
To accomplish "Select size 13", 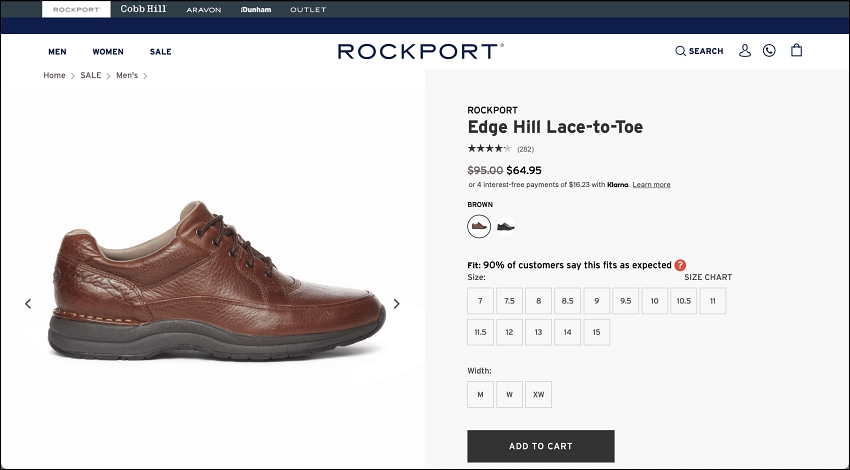I will [538, 332].
